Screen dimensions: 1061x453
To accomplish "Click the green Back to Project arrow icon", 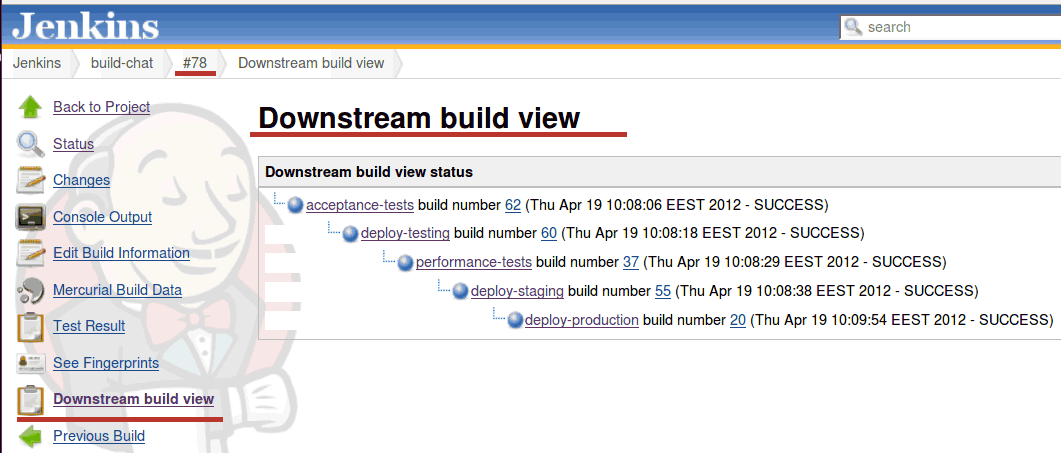I will (30, 107).
